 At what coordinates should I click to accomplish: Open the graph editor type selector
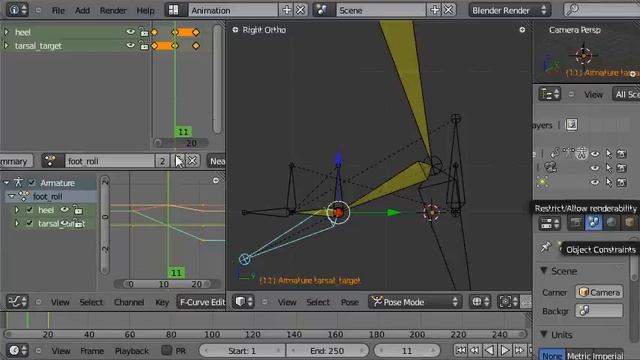coord(17,302)
